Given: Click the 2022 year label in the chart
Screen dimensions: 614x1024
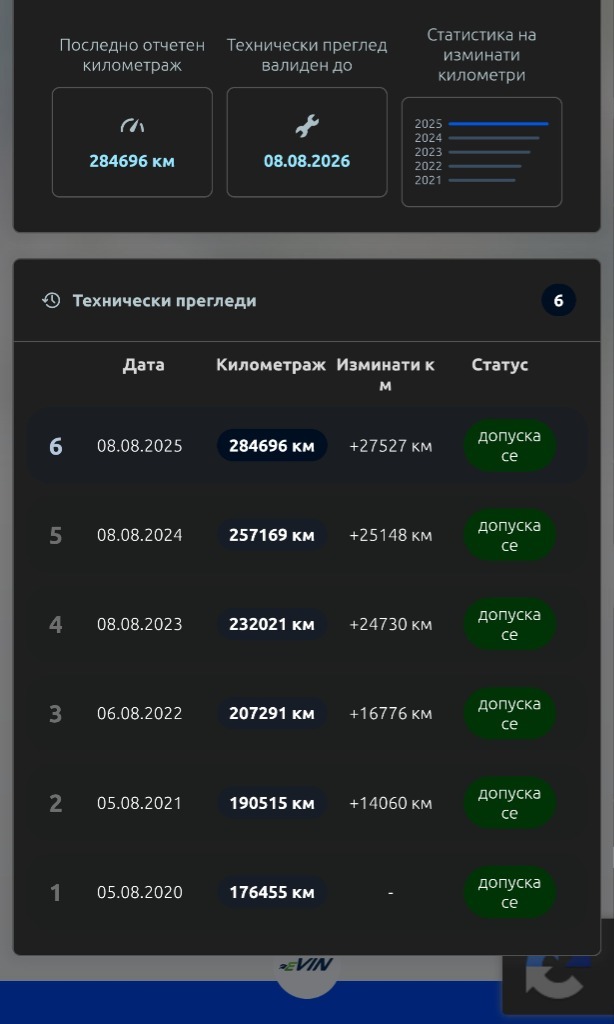Looking at the screenshot, I should pyautogui.click(x=428, y=167).
